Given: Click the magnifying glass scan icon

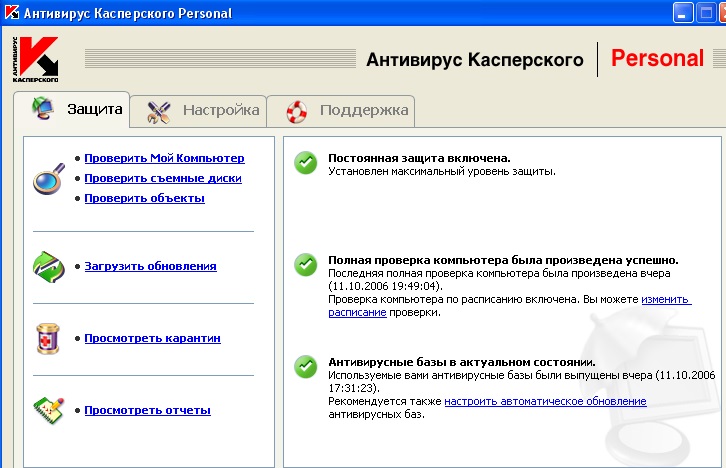Looking at the screenshot, I should coord(48,179).
